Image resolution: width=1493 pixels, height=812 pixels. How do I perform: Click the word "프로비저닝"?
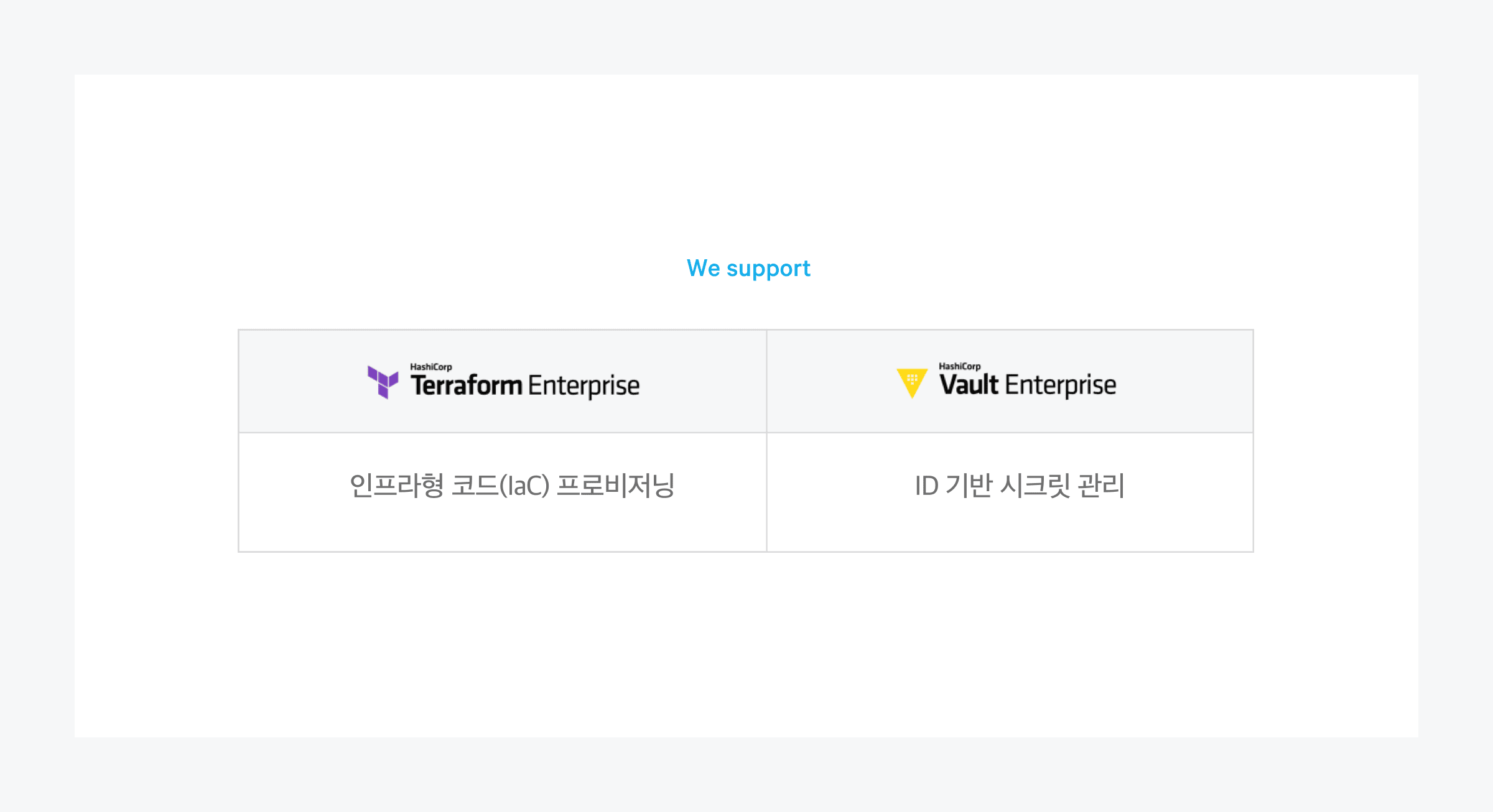point(615,486)
